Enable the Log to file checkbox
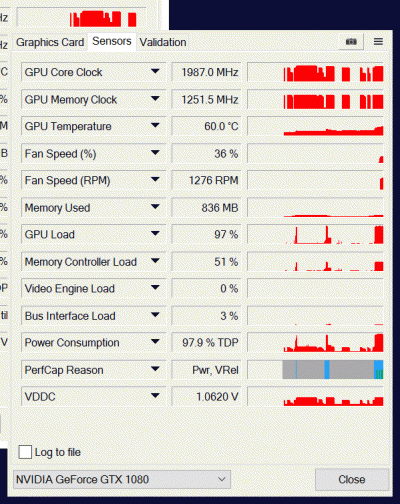This screenshot has height=504, width=400. point(25,452)
